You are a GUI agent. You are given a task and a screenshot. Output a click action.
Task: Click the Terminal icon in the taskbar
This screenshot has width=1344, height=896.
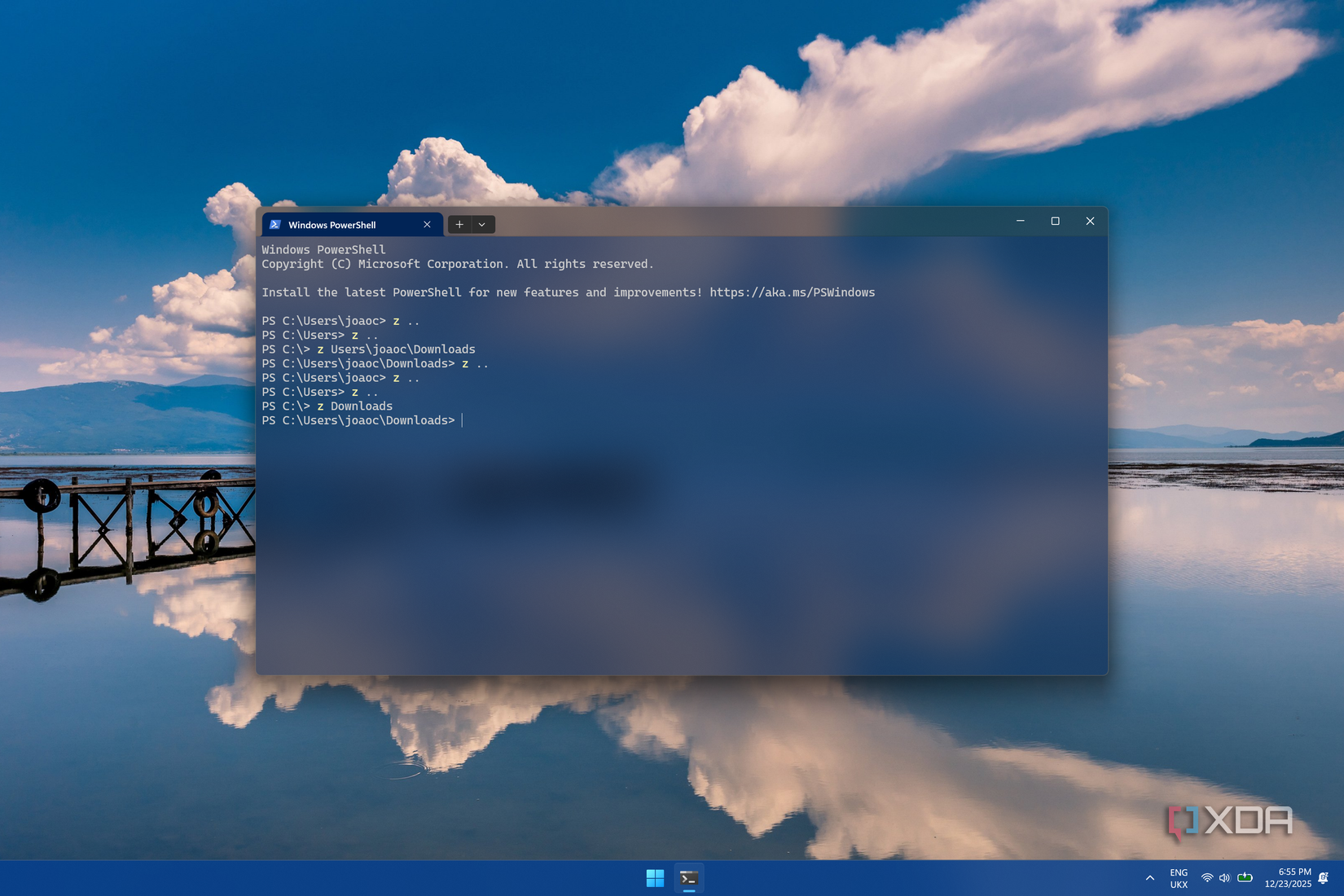(x=689, y=878)
